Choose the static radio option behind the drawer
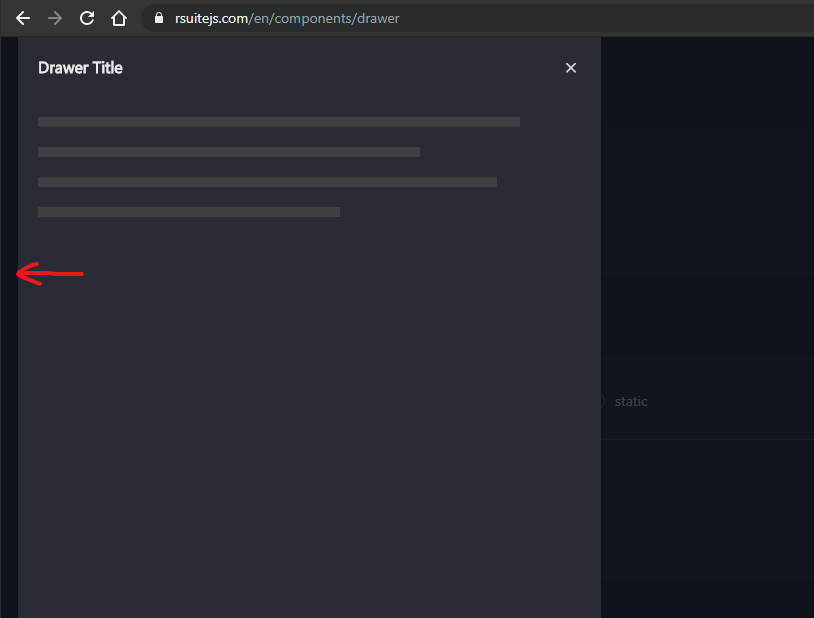Screen dimensions: 814x618 623,401
